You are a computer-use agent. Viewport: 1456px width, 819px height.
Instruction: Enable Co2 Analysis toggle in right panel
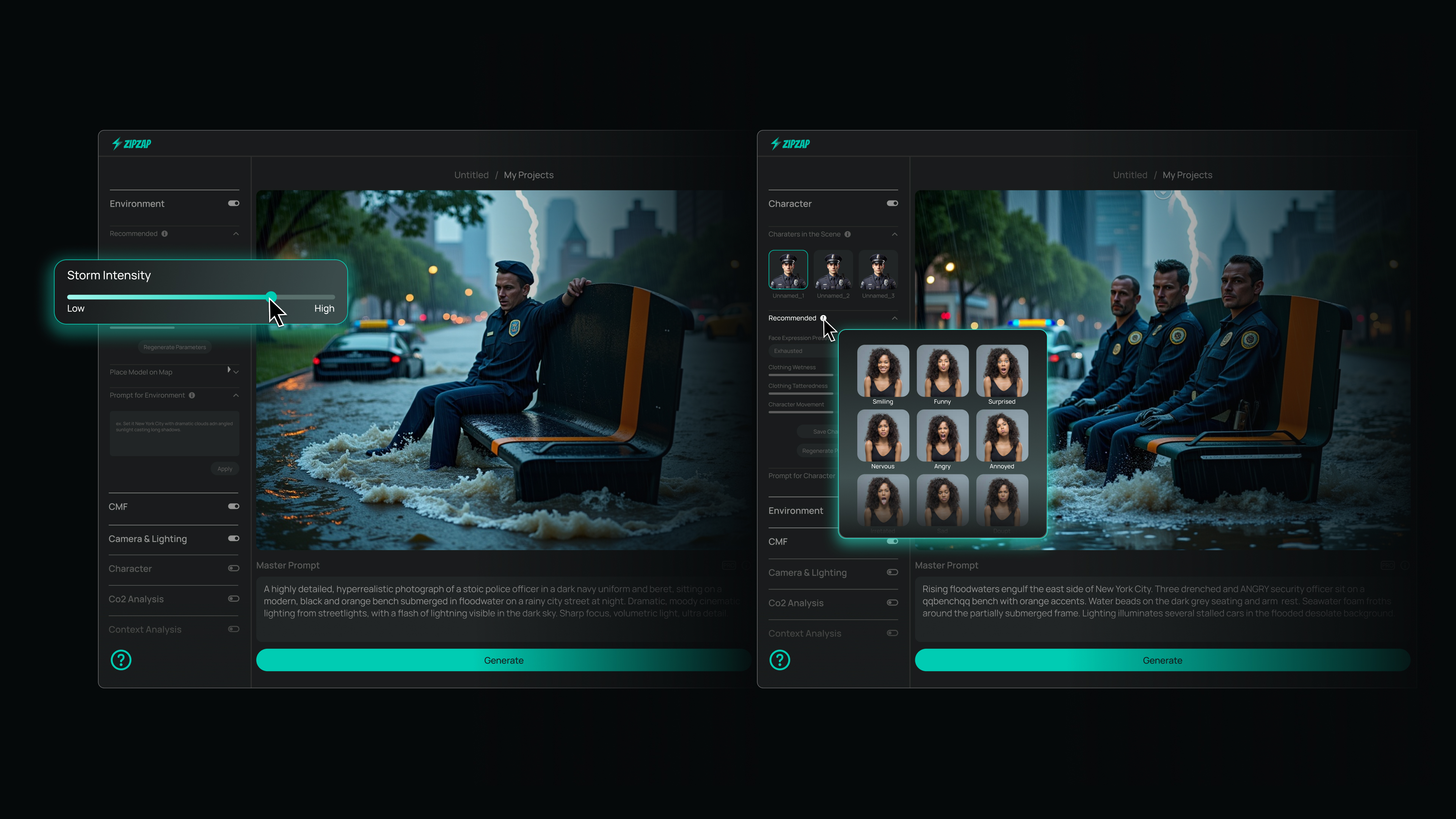[892, 602]
